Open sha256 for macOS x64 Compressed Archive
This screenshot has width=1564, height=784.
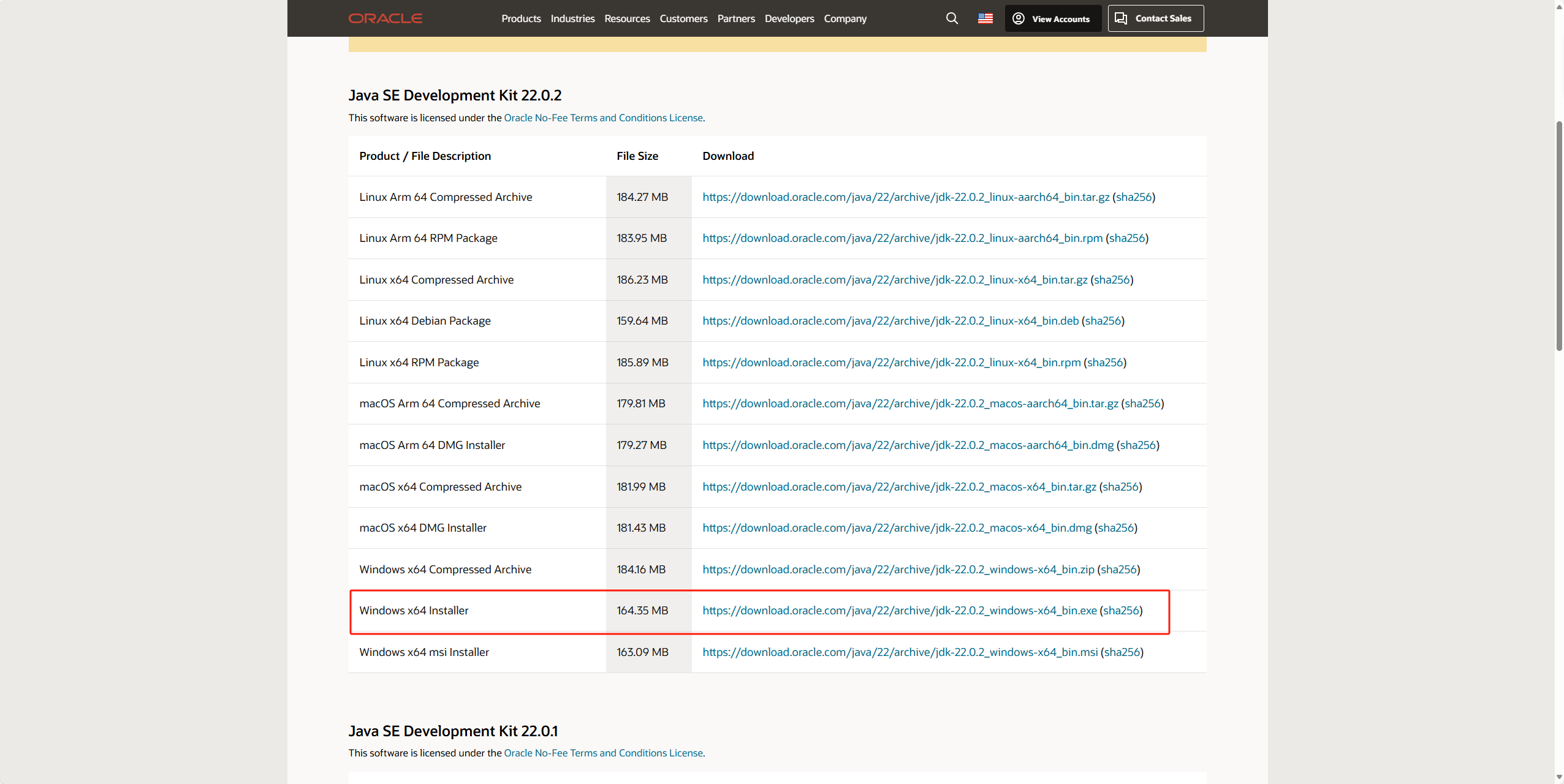[x=1120, y=487]
